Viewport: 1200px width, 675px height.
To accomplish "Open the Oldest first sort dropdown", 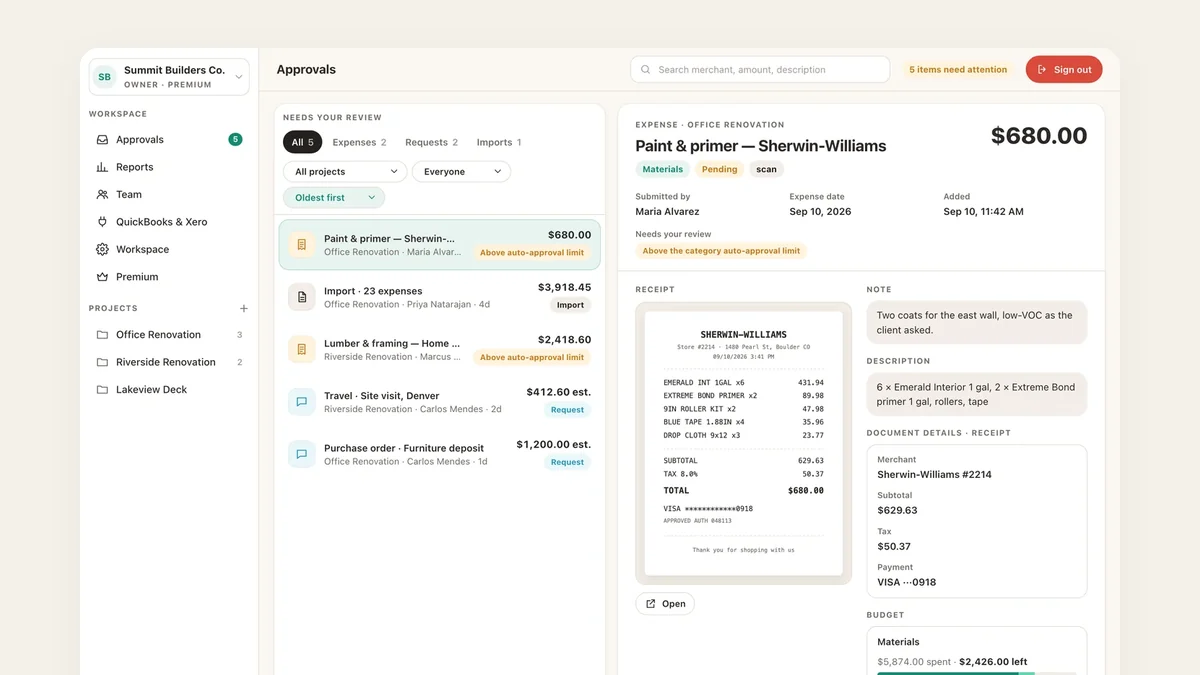I will pyautogui.click(x=334, y=198).
